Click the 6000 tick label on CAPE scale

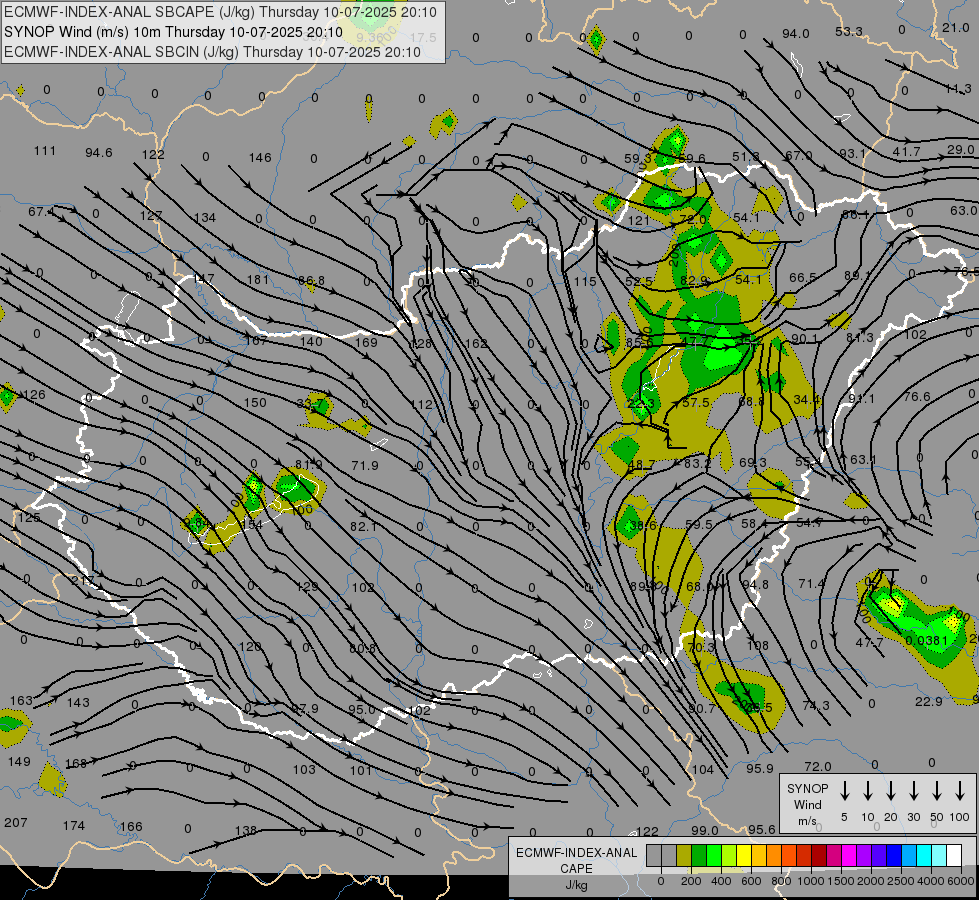[961, 881]
